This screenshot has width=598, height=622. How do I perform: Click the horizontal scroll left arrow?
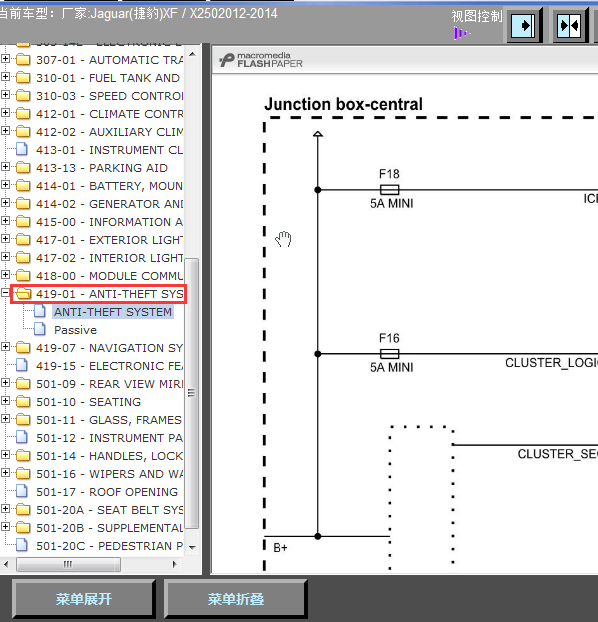click(6, 564)
